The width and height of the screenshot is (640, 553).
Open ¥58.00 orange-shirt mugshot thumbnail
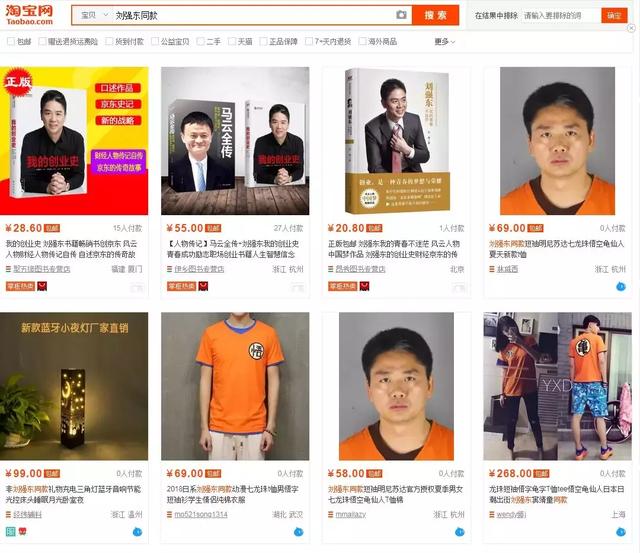click(x=396, y=386)
